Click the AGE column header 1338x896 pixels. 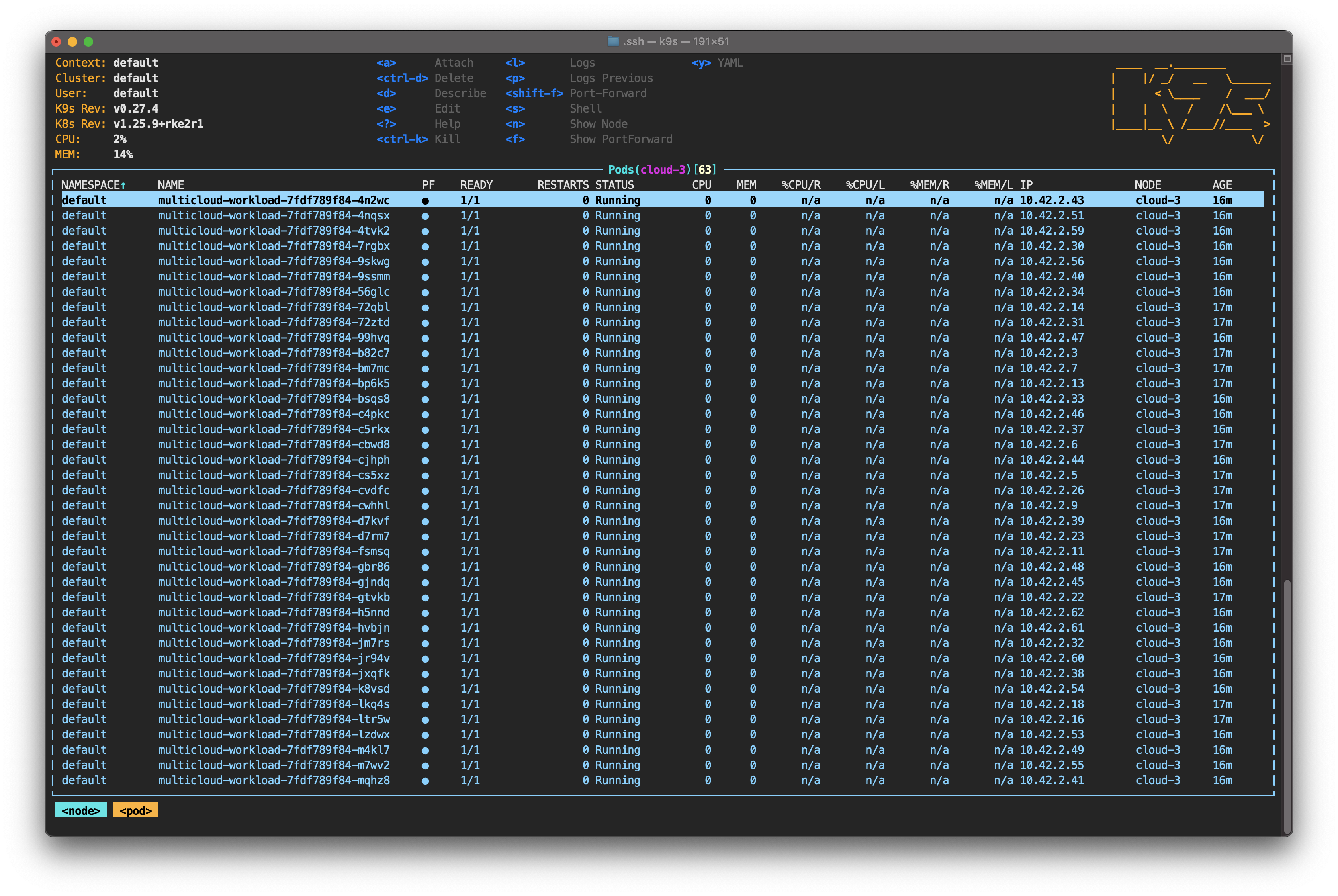pyautogui.click(x=1222, y=185)
